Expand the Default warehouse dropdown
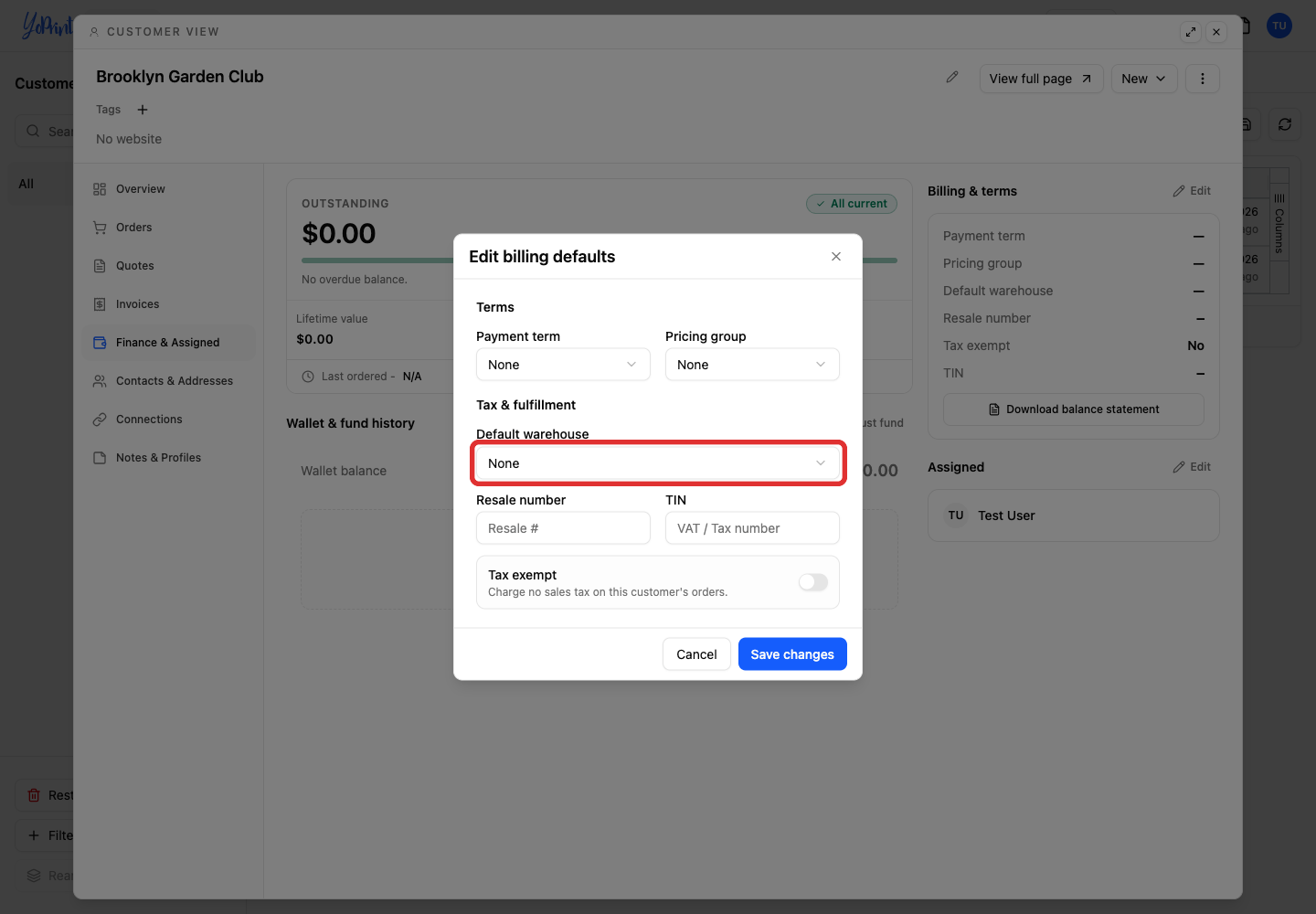 click(x=658, y=463)
